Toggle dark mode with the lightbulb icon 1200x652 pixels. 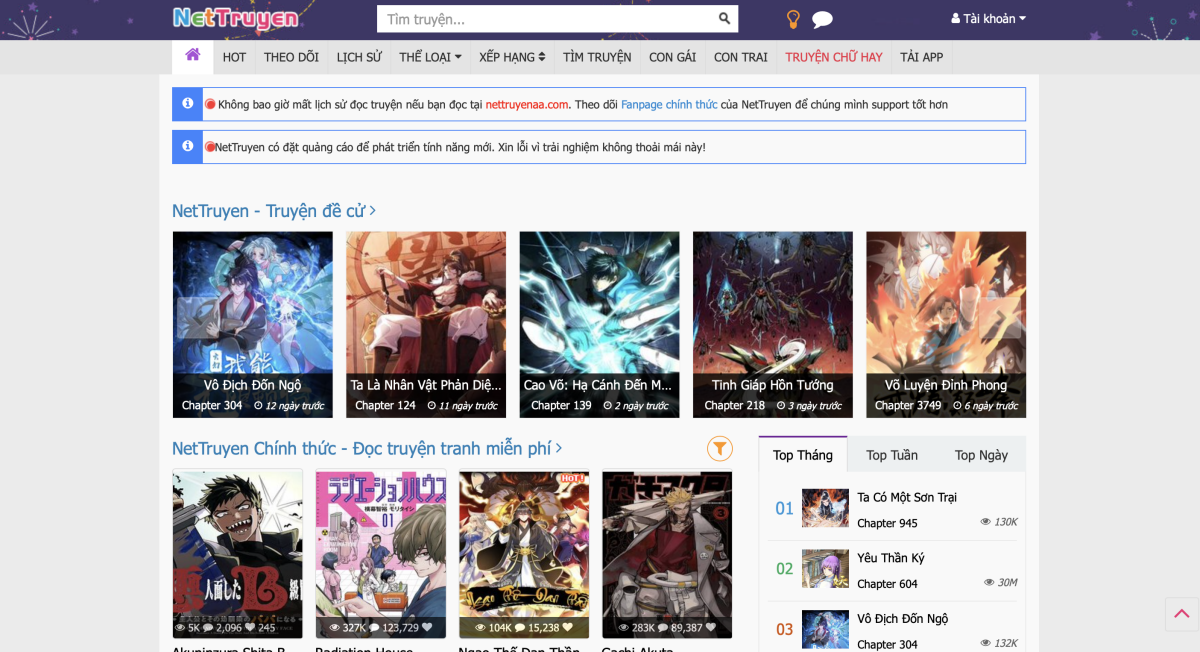tap(793, 19)
